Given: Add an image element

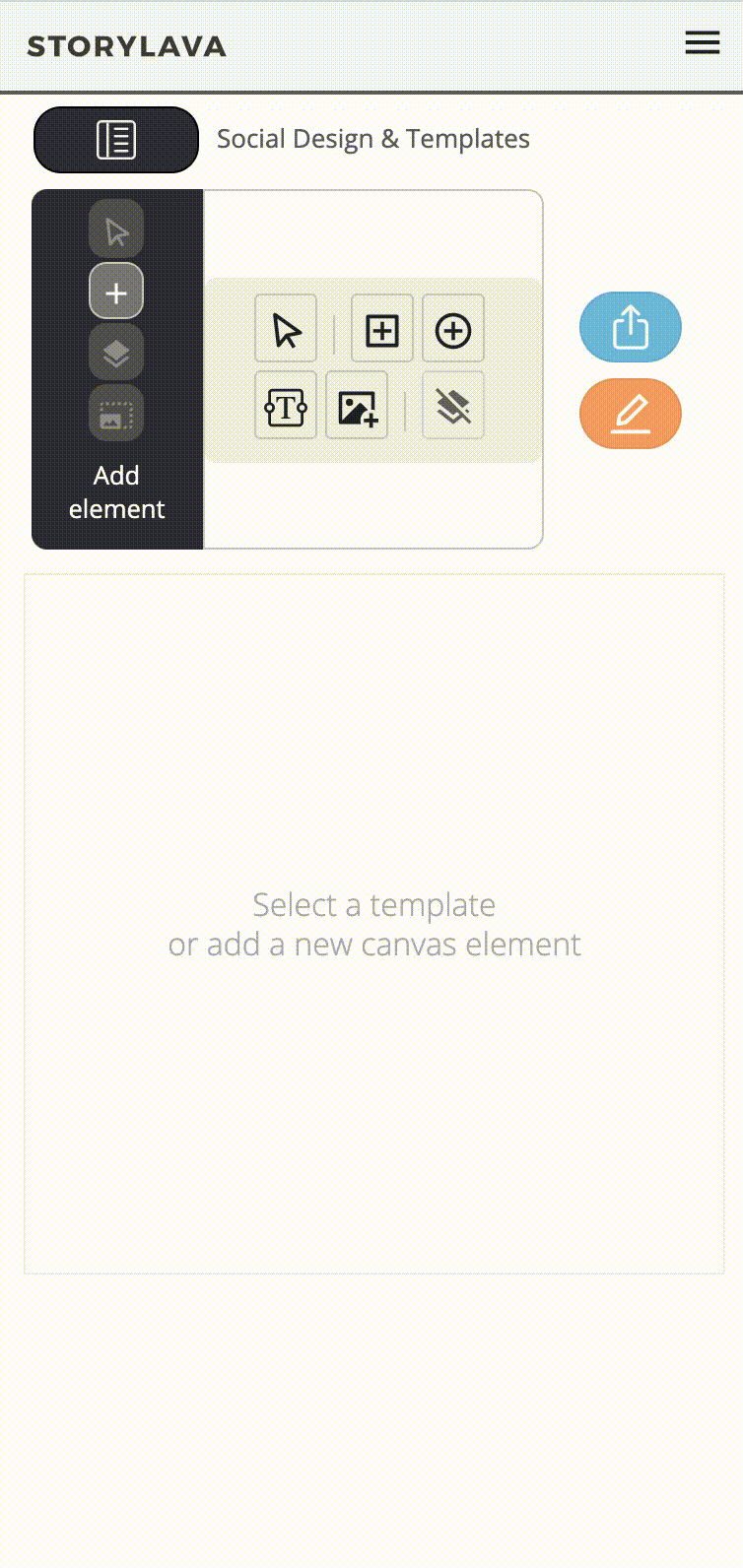Looking at the screenshot, I should [357, 406].
